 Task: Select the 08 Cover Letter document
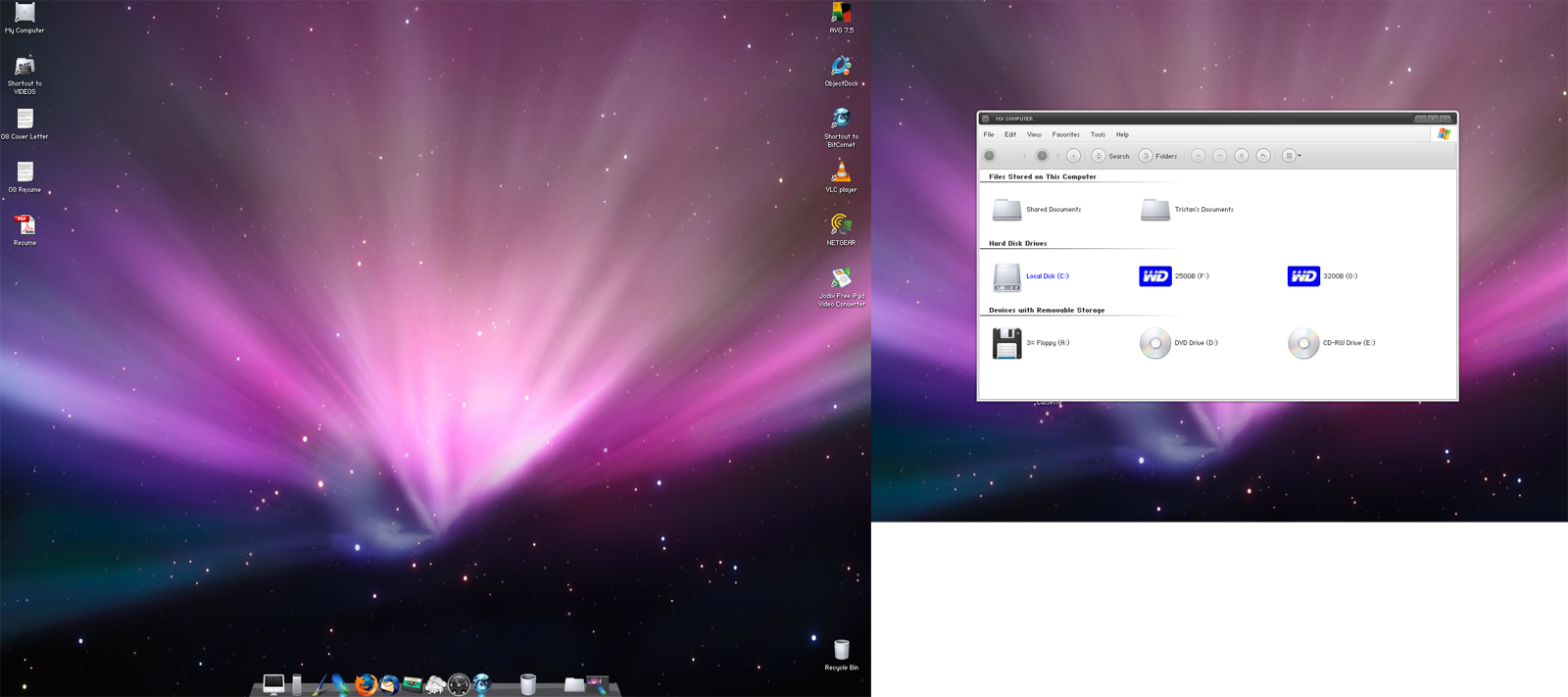coord(24,124)
